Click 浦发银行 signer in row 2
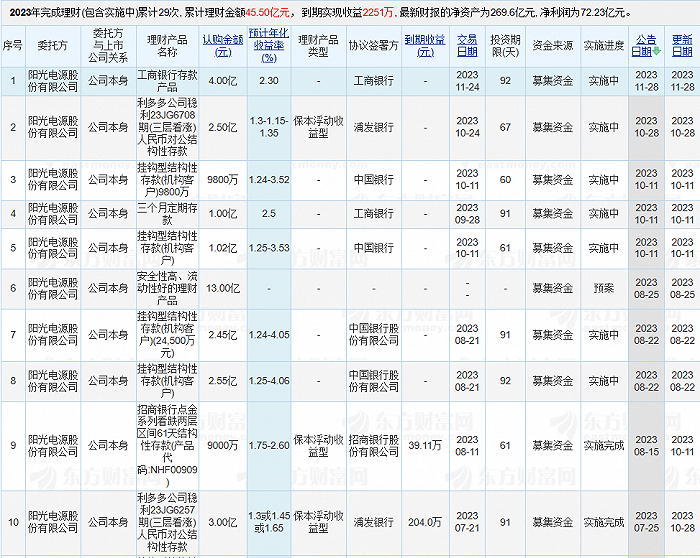 374,128
